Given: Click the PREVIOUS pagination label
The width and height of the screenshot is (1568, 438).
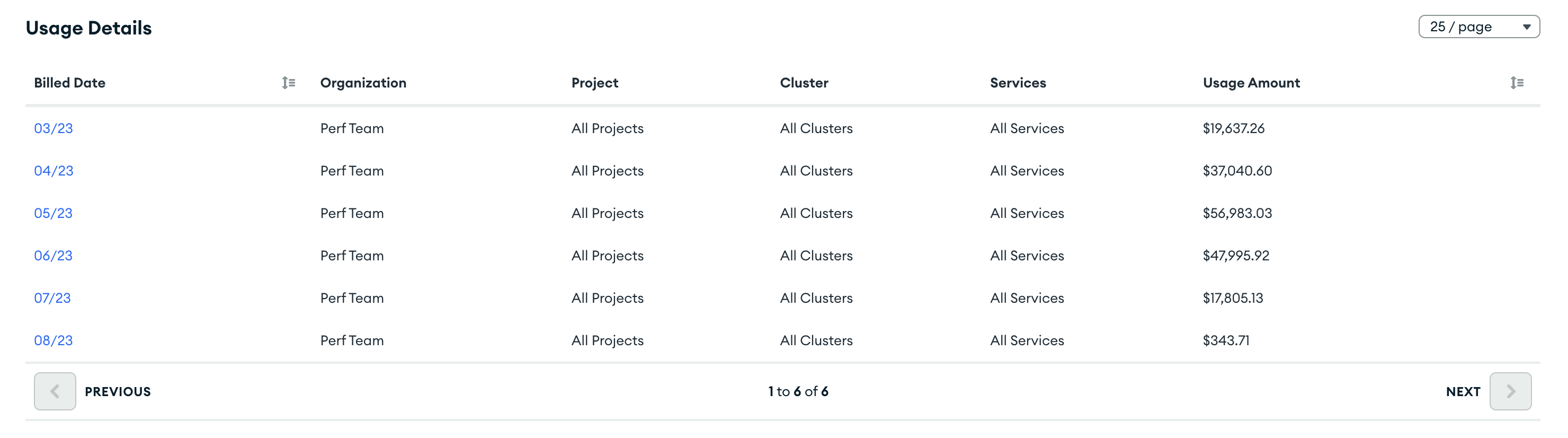Looking at the screenshot, I should tap(118, 392).
